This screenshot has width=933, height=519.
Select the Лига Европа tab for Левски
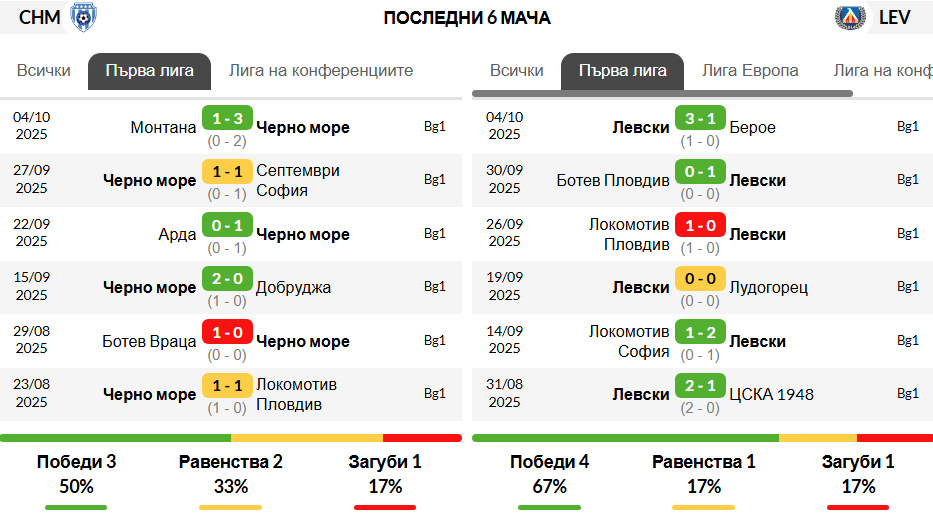click(750, 71)
